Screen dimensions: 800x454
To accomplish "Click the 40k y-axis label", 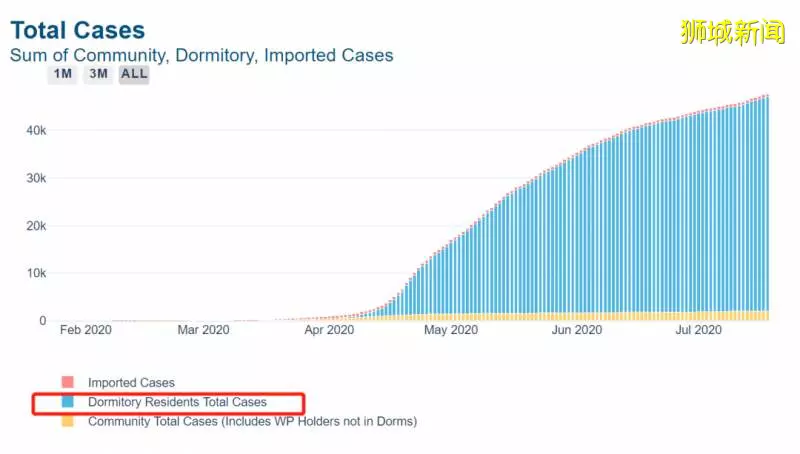I will pyautogui.click(x=36, y=131).
